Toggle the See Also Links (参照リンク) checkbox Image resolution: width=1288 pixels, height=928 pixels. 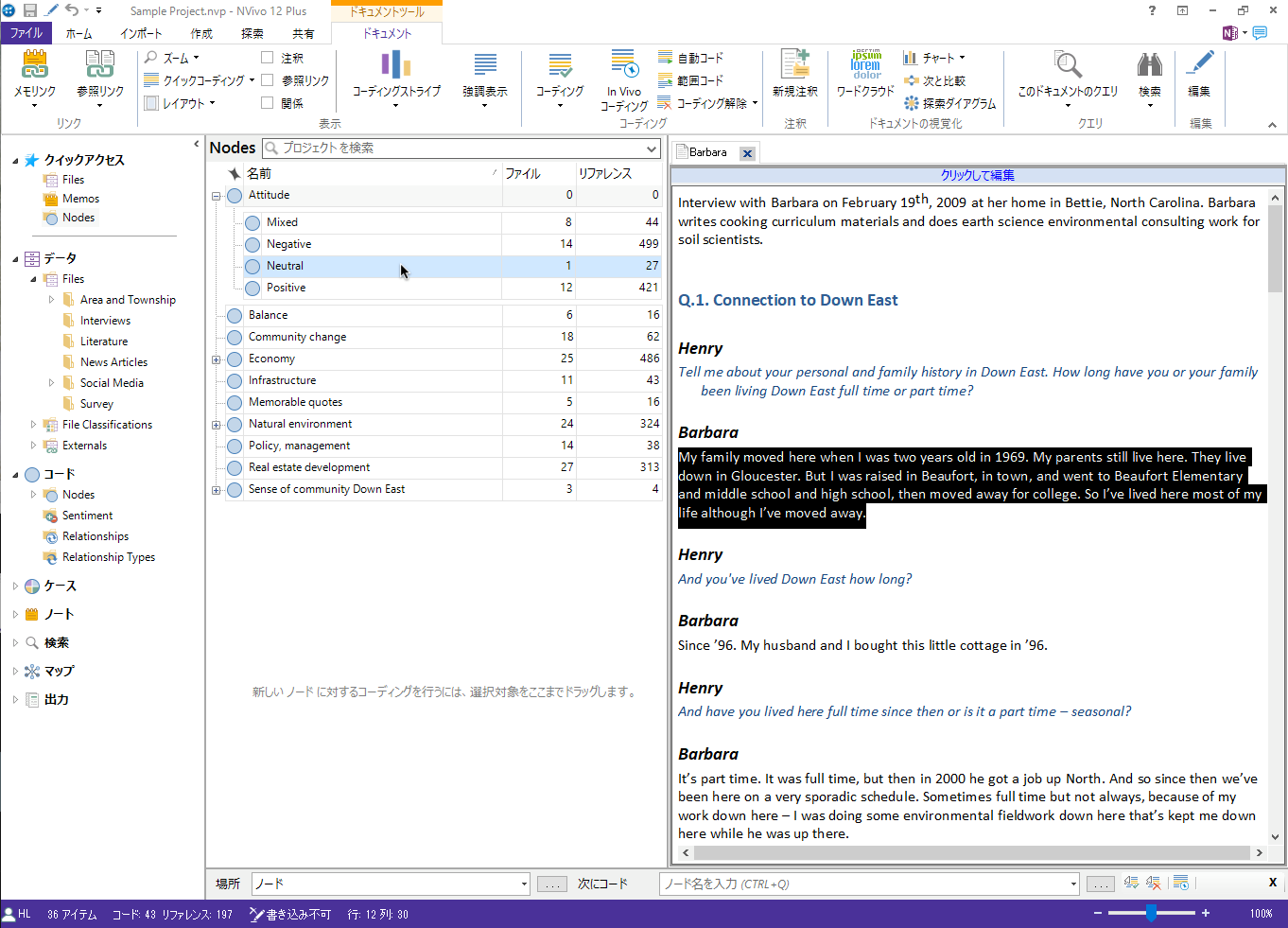pyautogui.click(x=268, y=80)
